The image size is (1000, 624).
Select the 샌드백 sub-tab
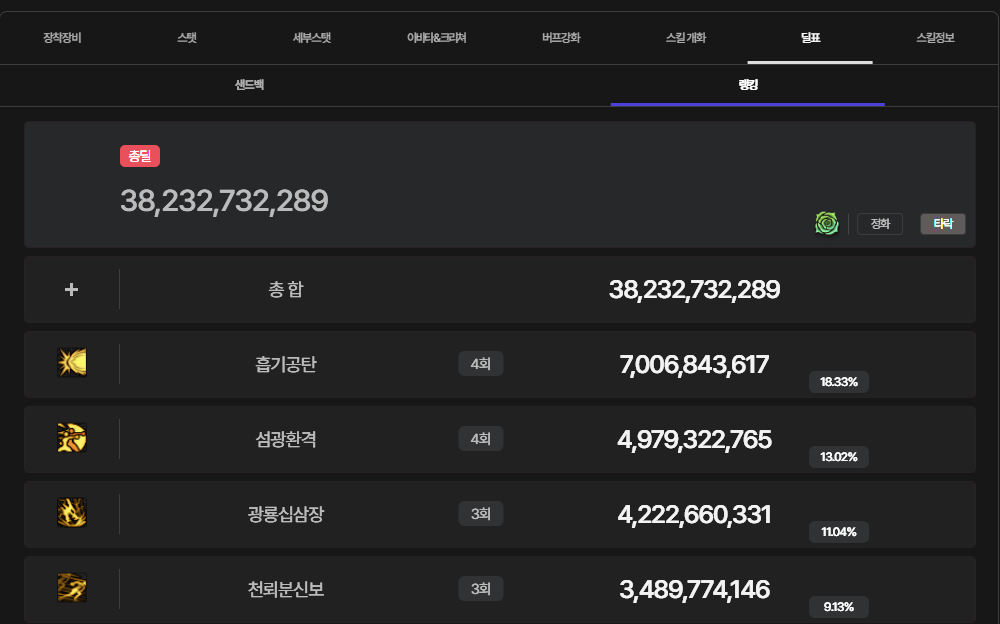tap(249, 85)
